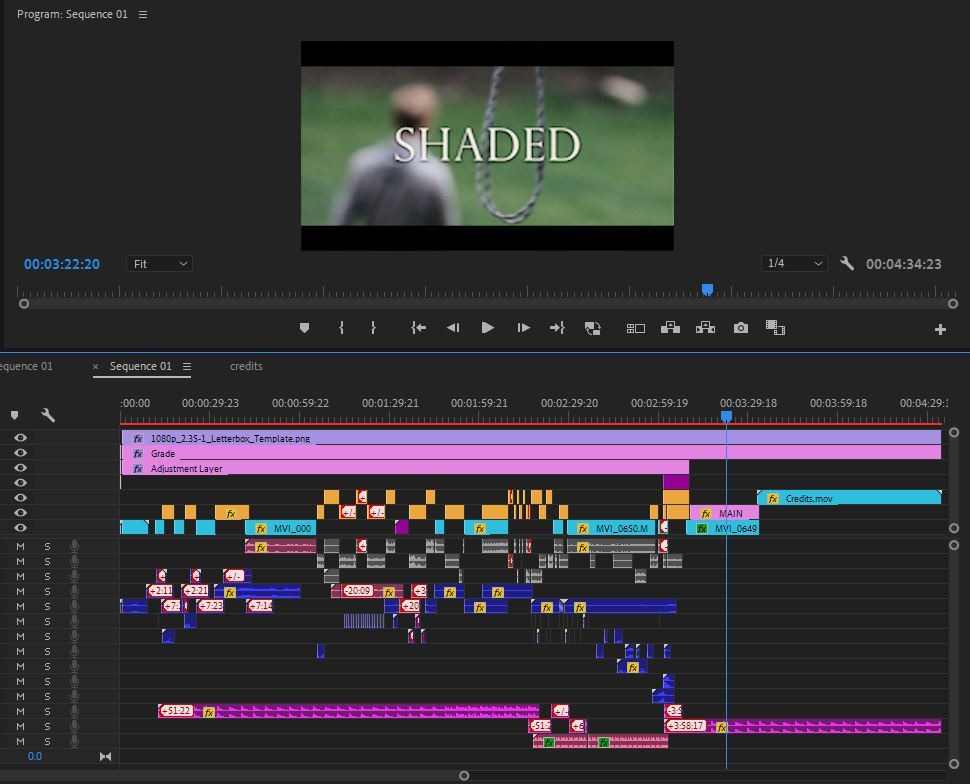The height and width of the screenshot is (784, 970).
Task: Click the Mark In bracket icon
Action: (341, 328)
